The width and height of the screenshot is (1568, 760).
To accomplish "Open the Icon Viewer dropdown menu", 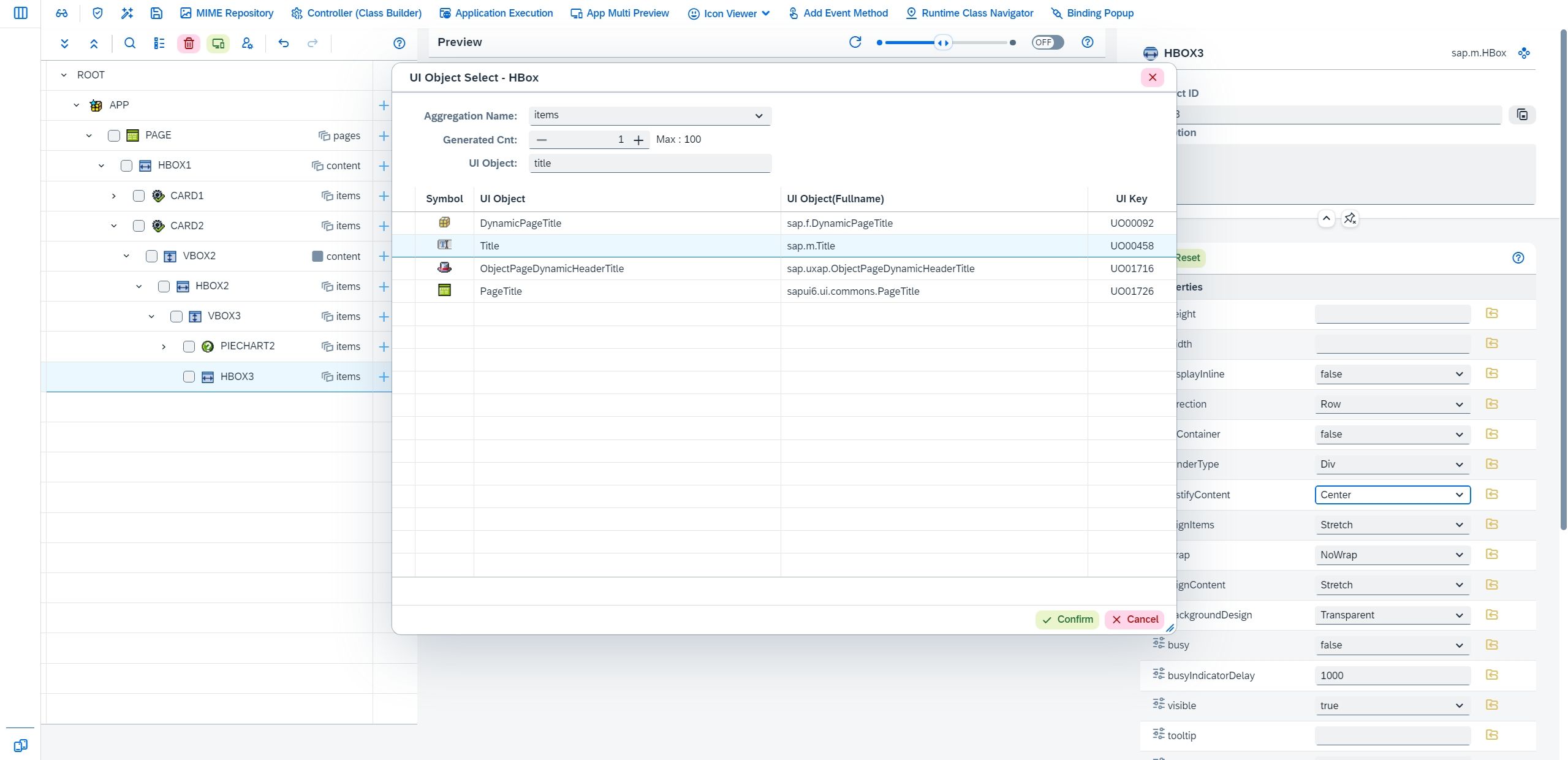I will (729, 13).
